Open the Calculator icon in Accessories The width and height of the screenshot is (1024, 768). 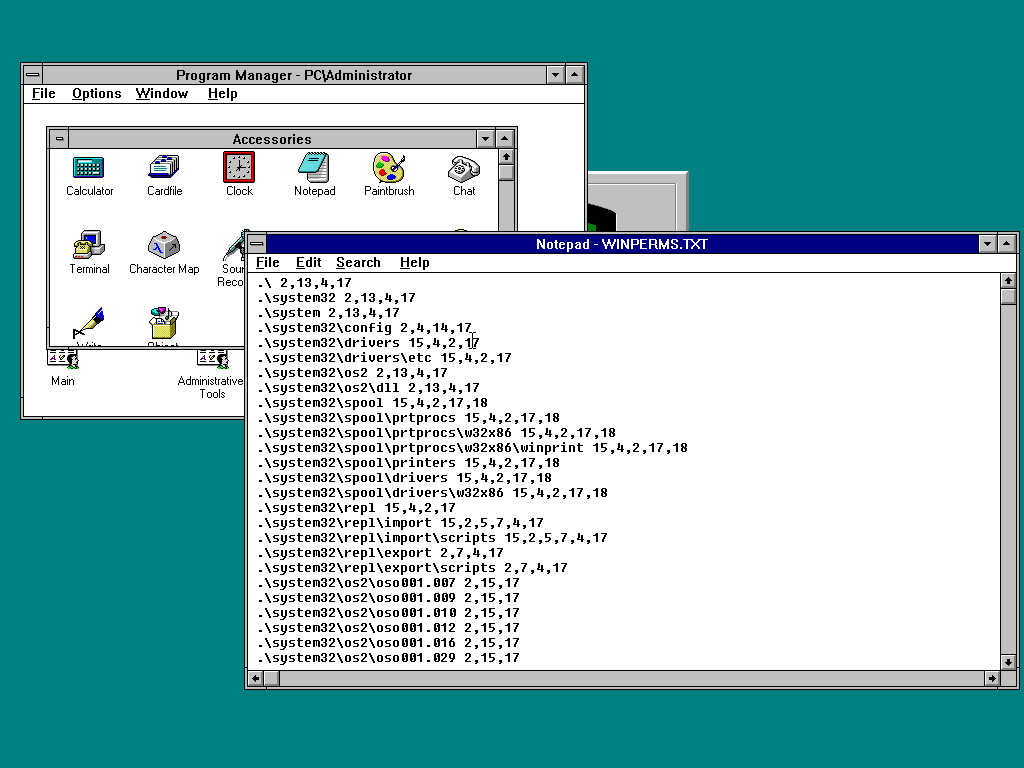89,168
